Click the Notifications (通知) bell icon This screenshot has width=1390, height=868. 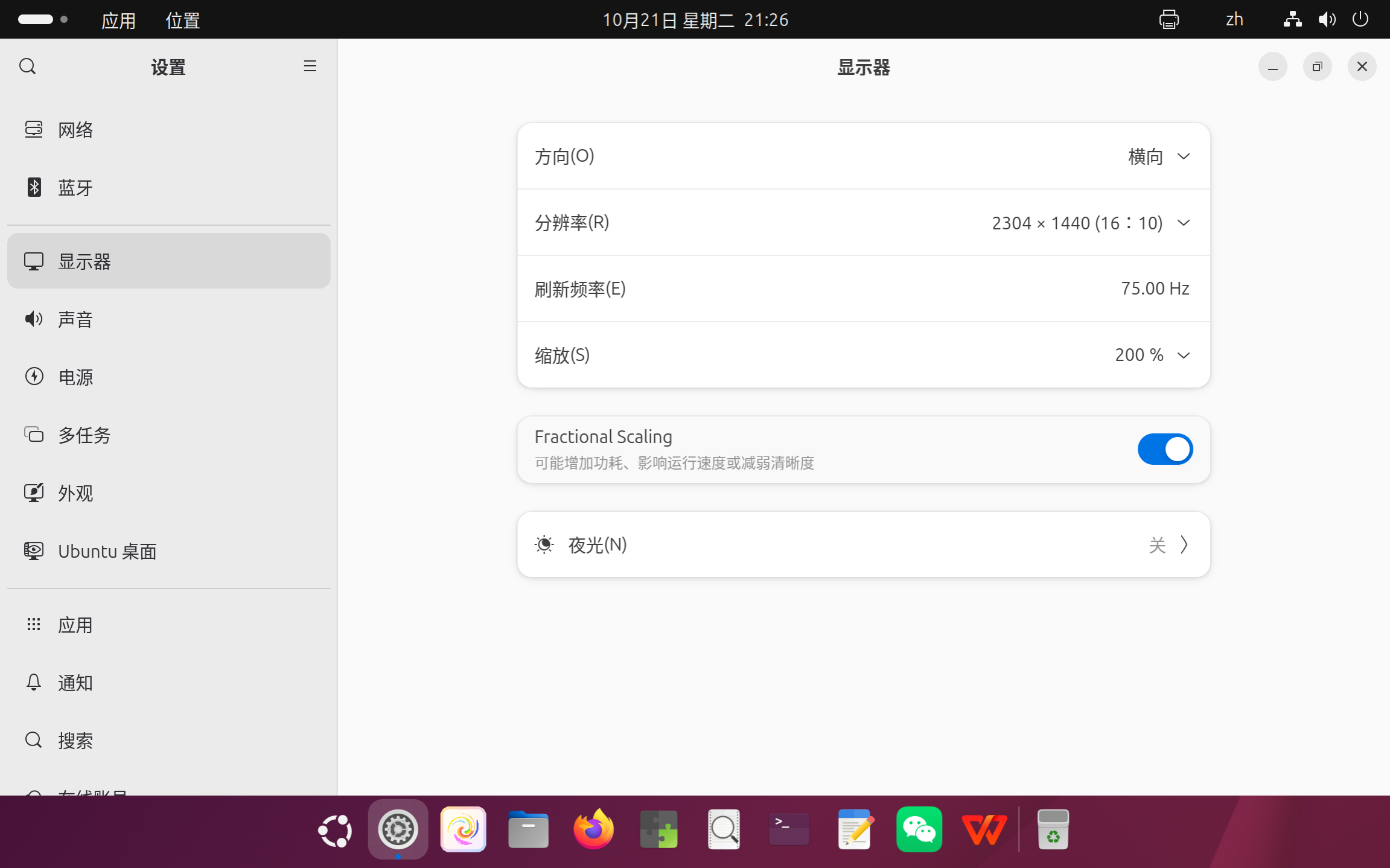tap(34, 682)
